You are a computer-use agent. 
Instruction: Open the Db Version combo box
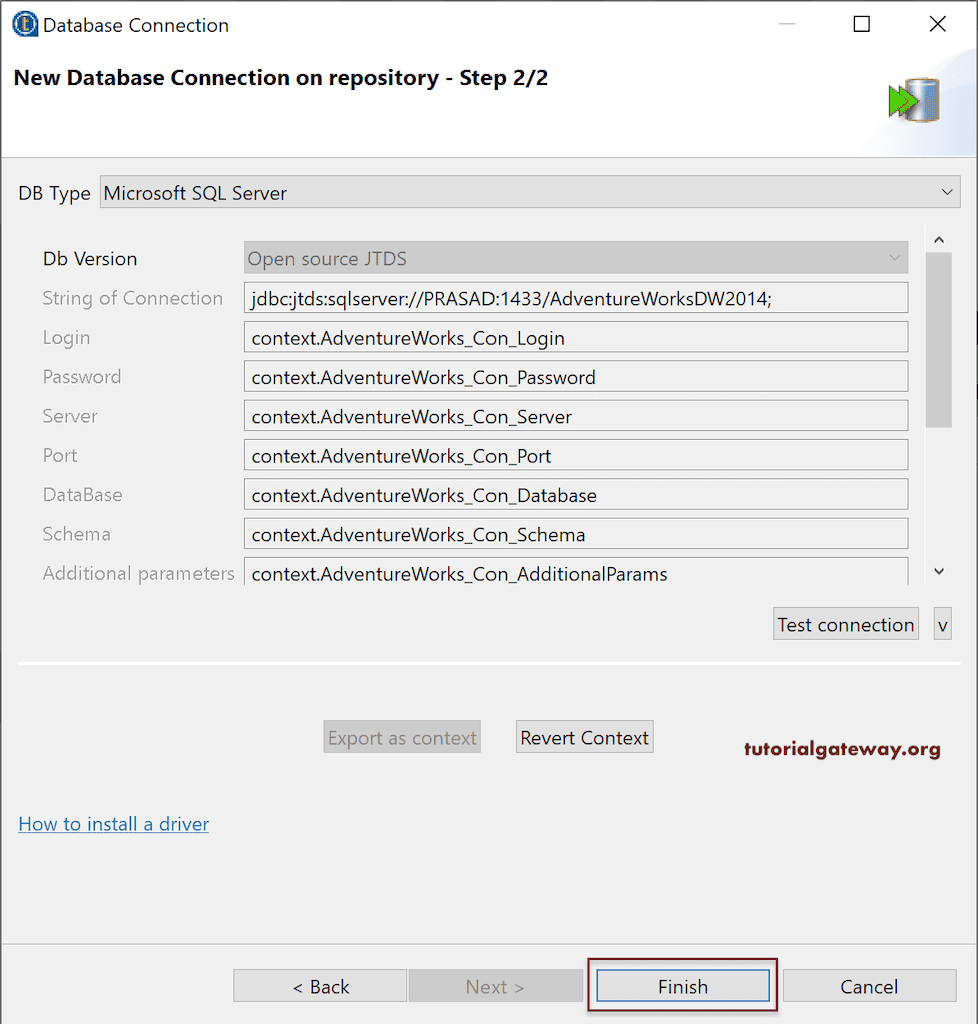pos(576,258)
